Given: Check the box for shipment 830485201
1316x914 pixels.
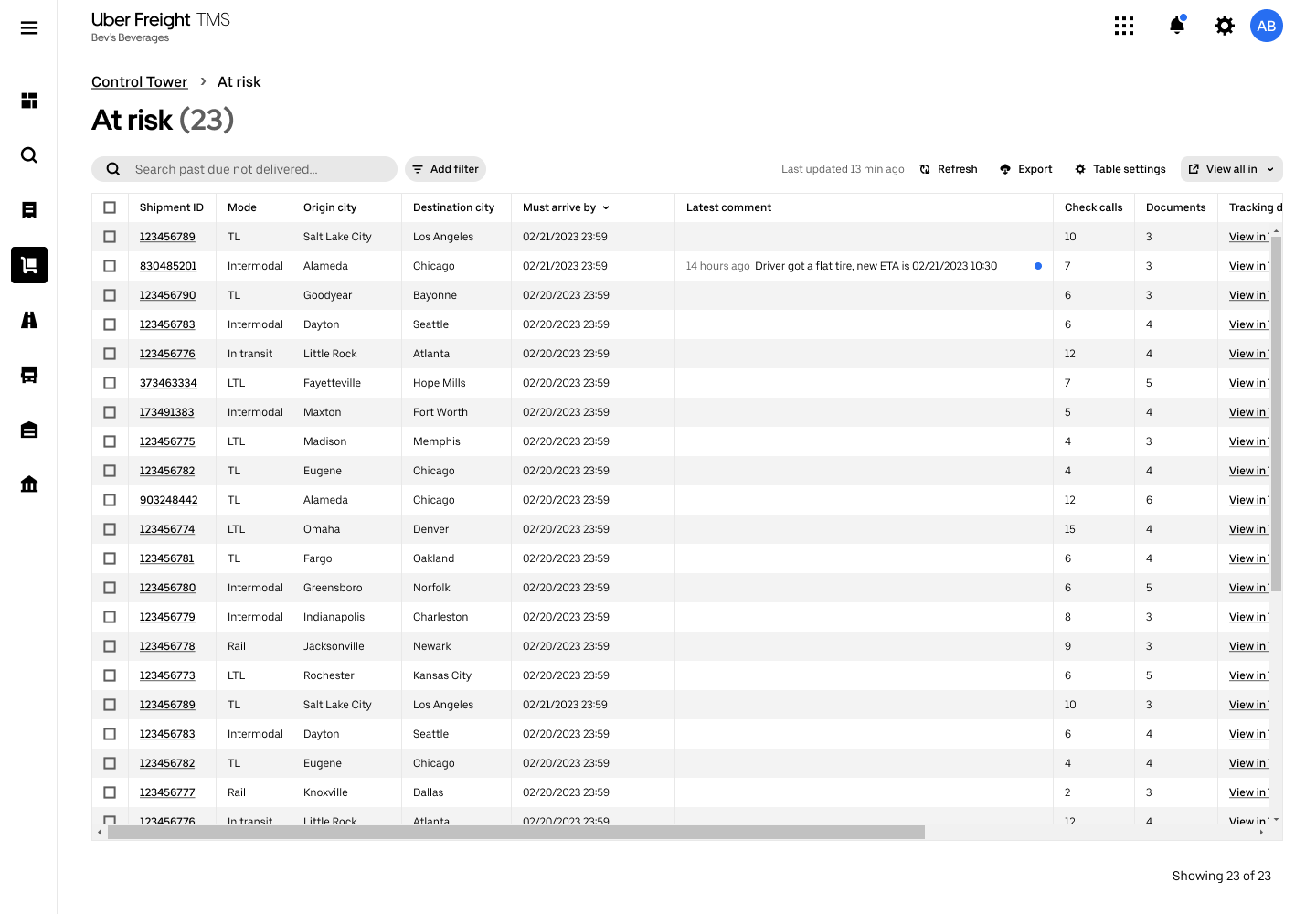Looking at the screenshot, I should point(110,266).
